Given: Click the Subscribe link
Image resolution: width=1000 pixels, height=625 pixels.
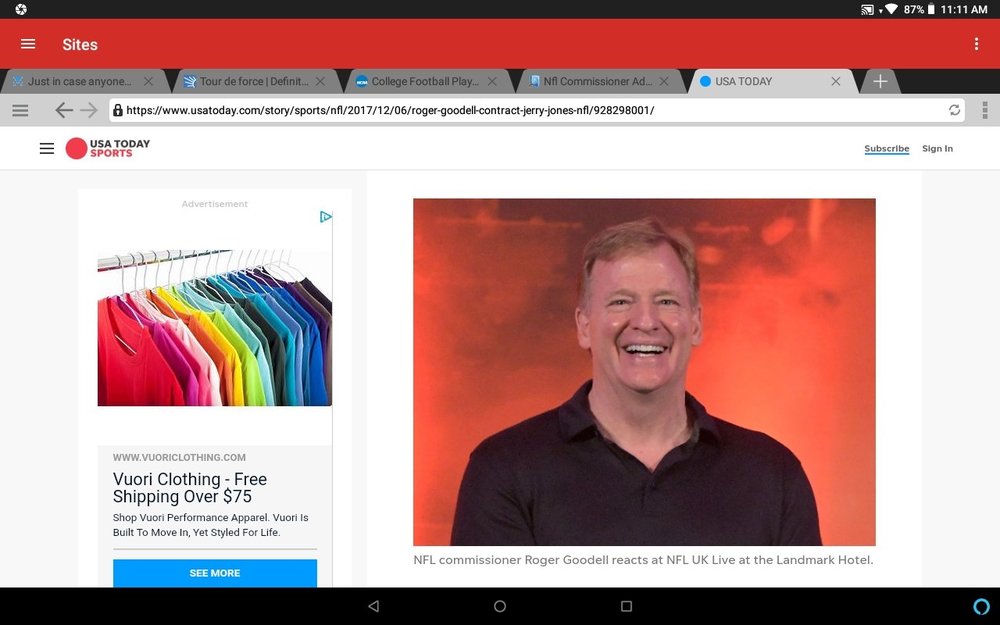Looking at the screenshot, I should pyautogui.click(x=886, y=149).
